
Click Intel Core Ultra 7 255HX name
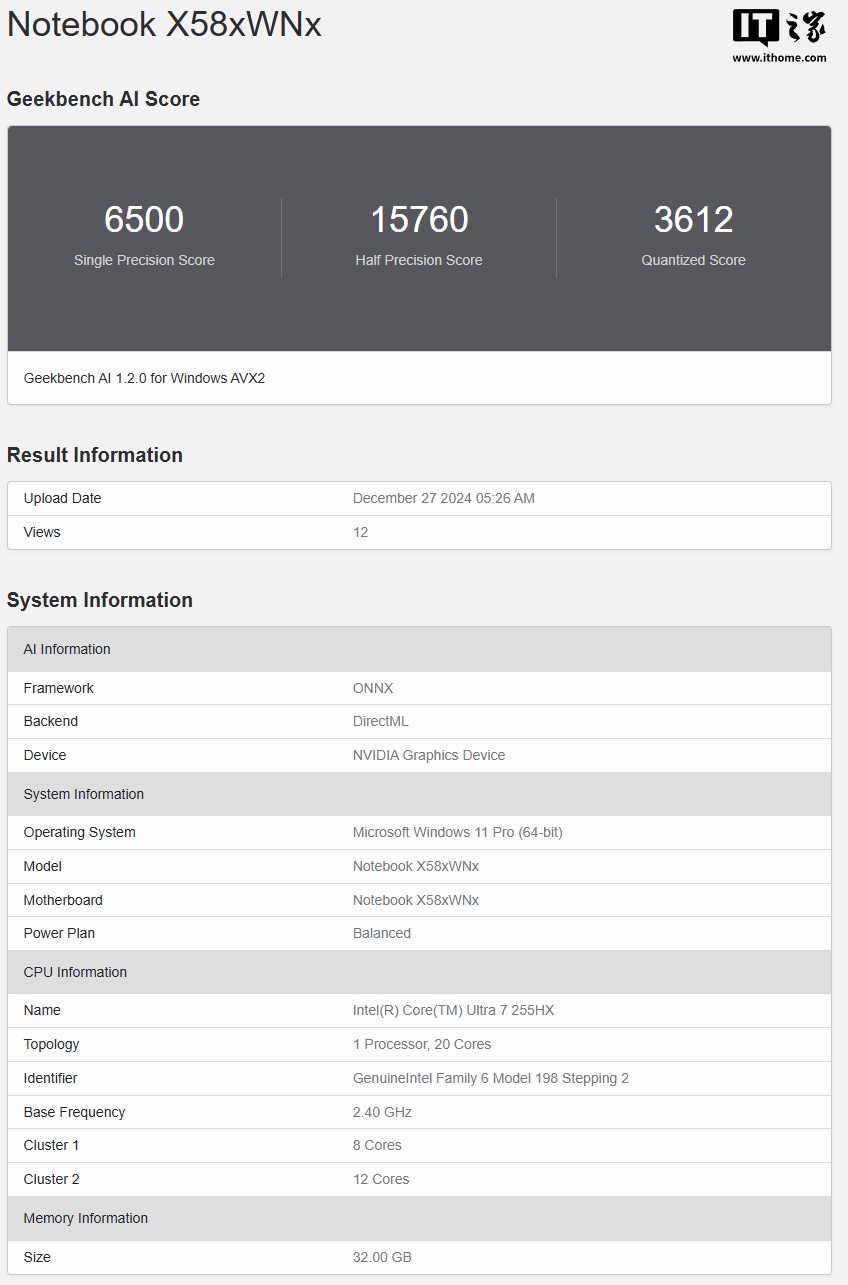(453, 1010)
